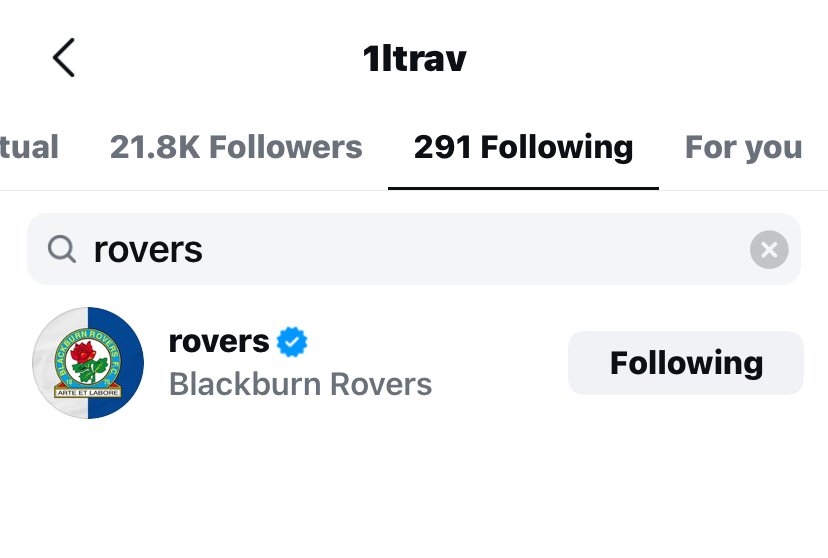Click the Blackburn Rovers display name
The height and width of the screenshot is (558, 828).
tap(300, 384)
